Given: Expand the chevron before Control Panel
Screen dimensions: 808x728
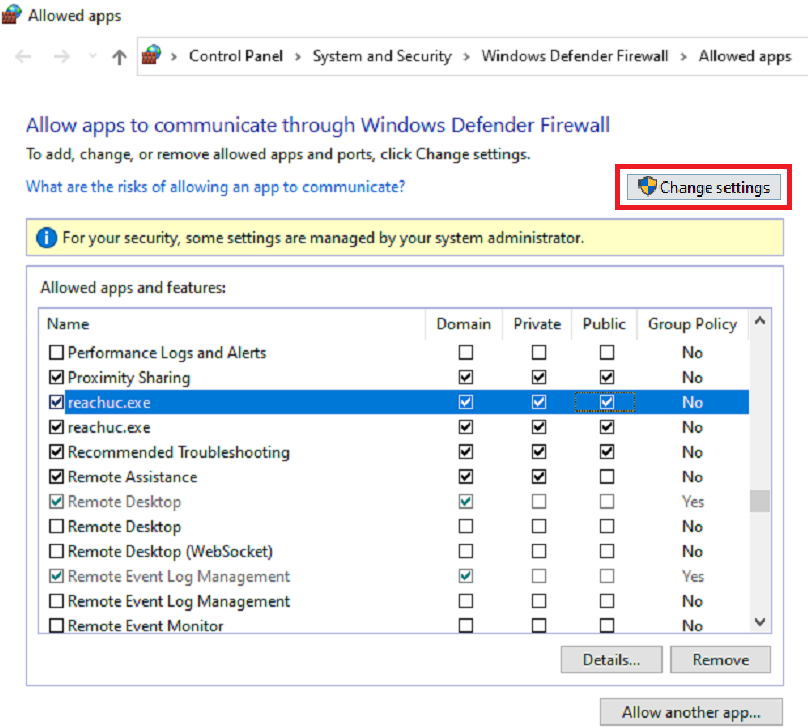Looking at the screenshot, I should point(174,56).
